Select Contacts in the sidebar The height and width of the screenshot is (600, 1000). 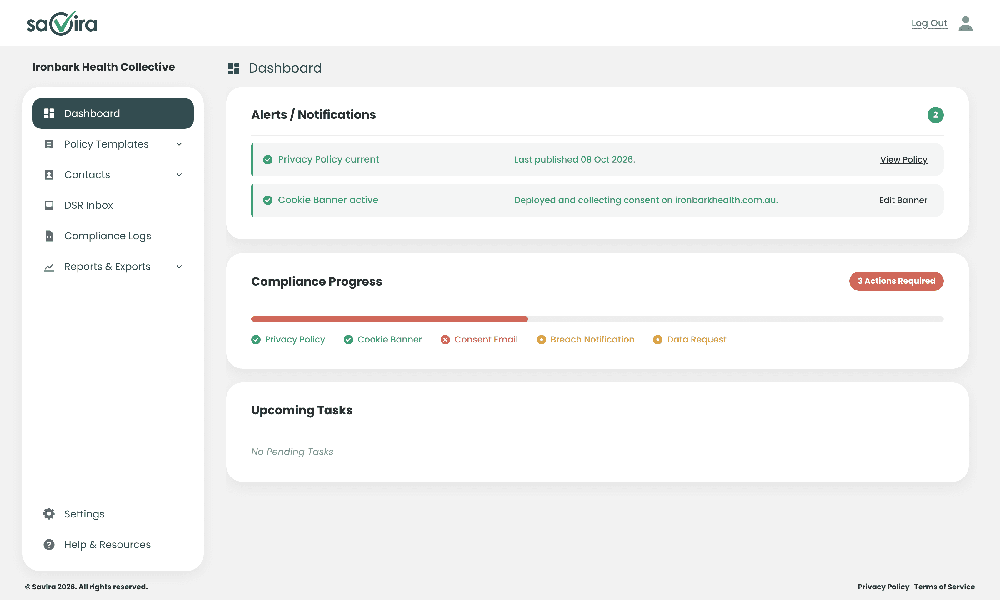coord(113,175)
